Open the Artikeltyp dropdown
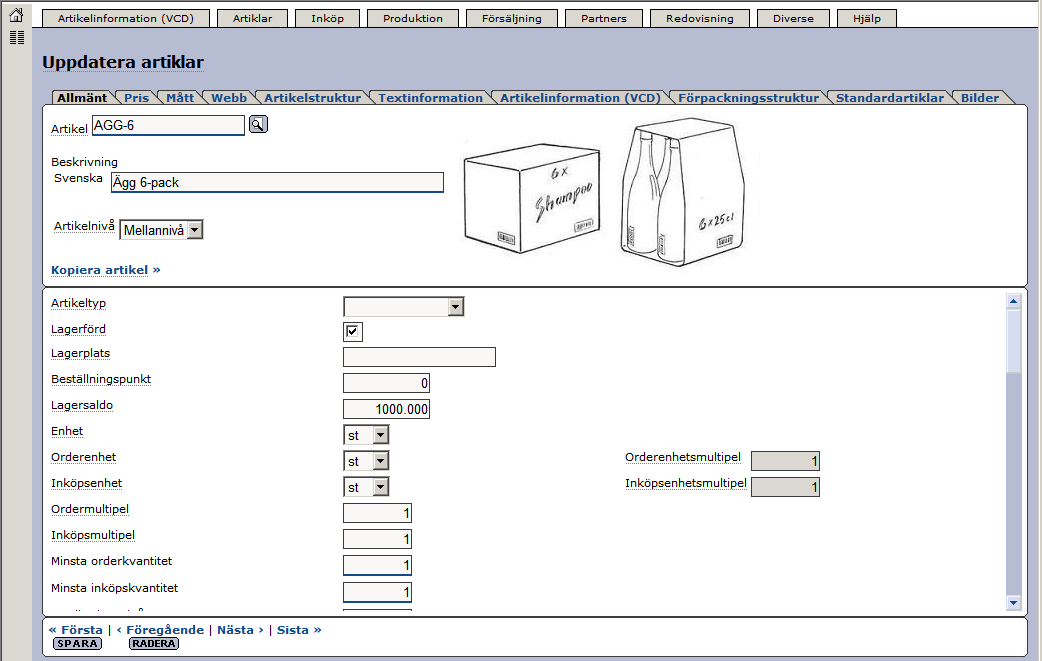 [x=403, y=306]
